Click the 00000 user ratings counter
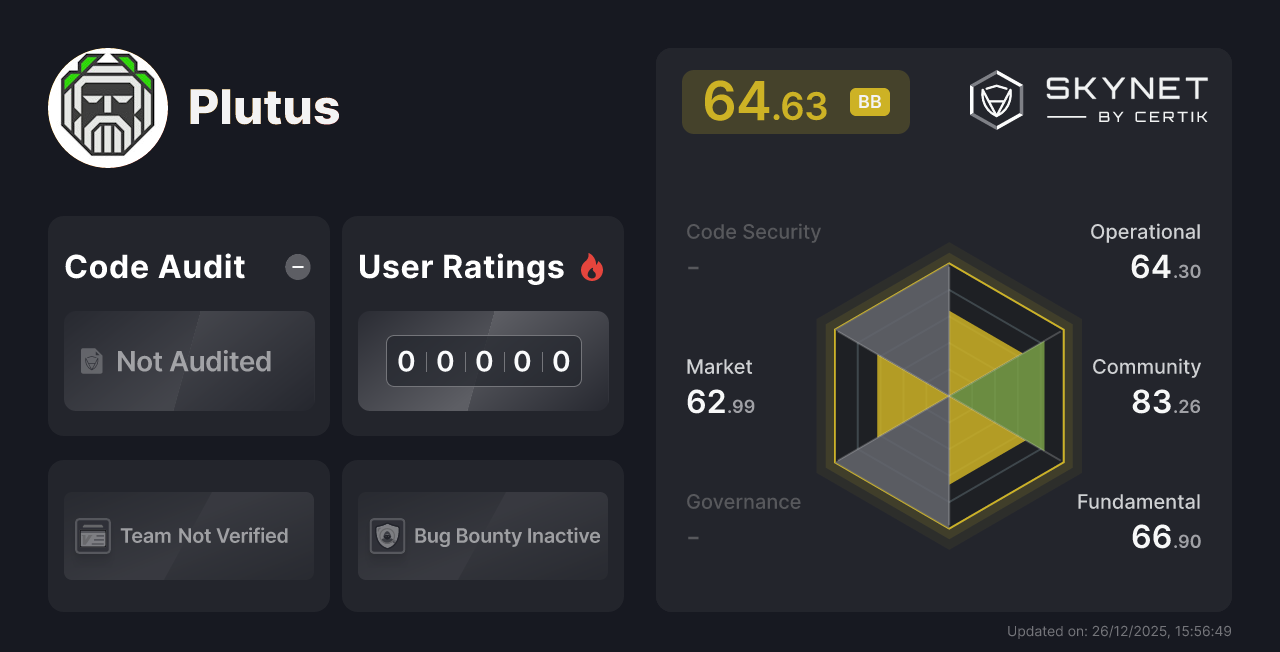1280x652 pixels. [483, 361]
